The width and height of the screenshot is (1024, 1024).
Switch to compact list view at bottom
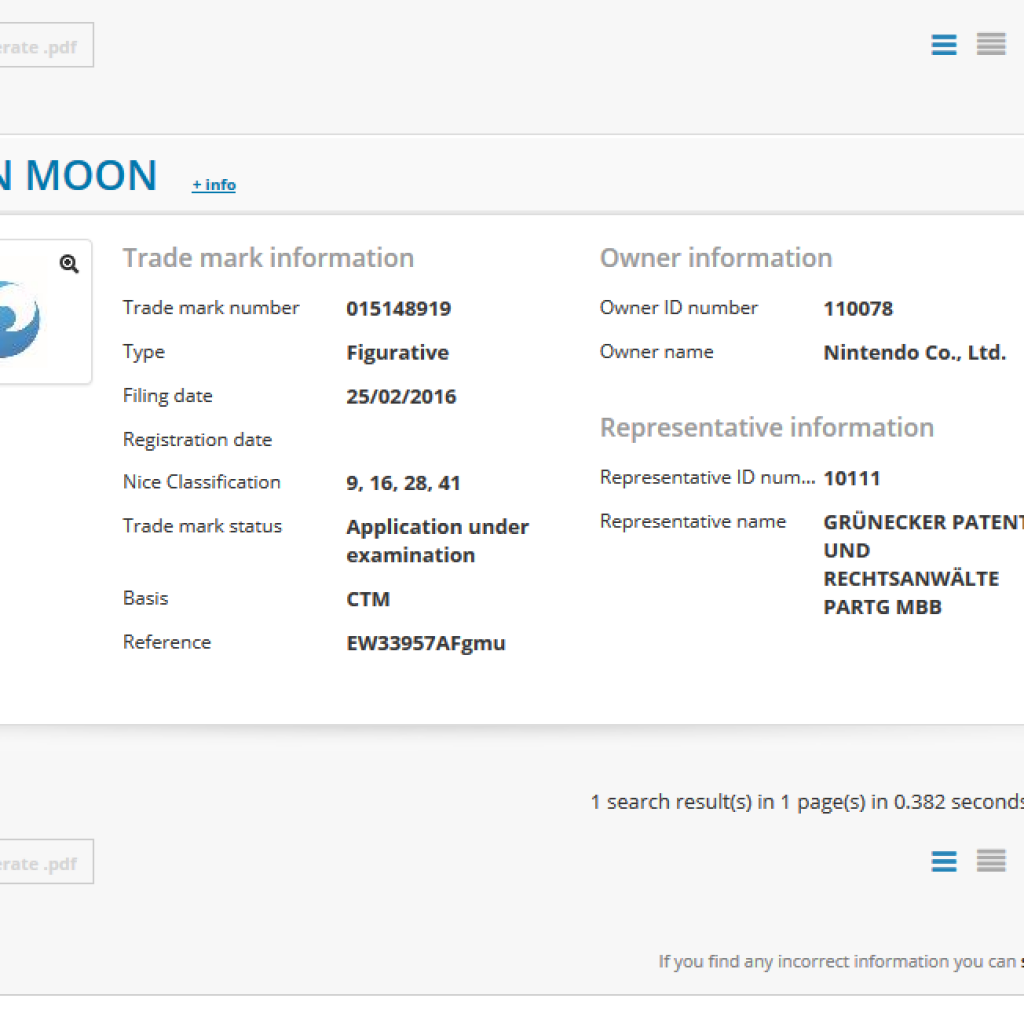point(991,861)
